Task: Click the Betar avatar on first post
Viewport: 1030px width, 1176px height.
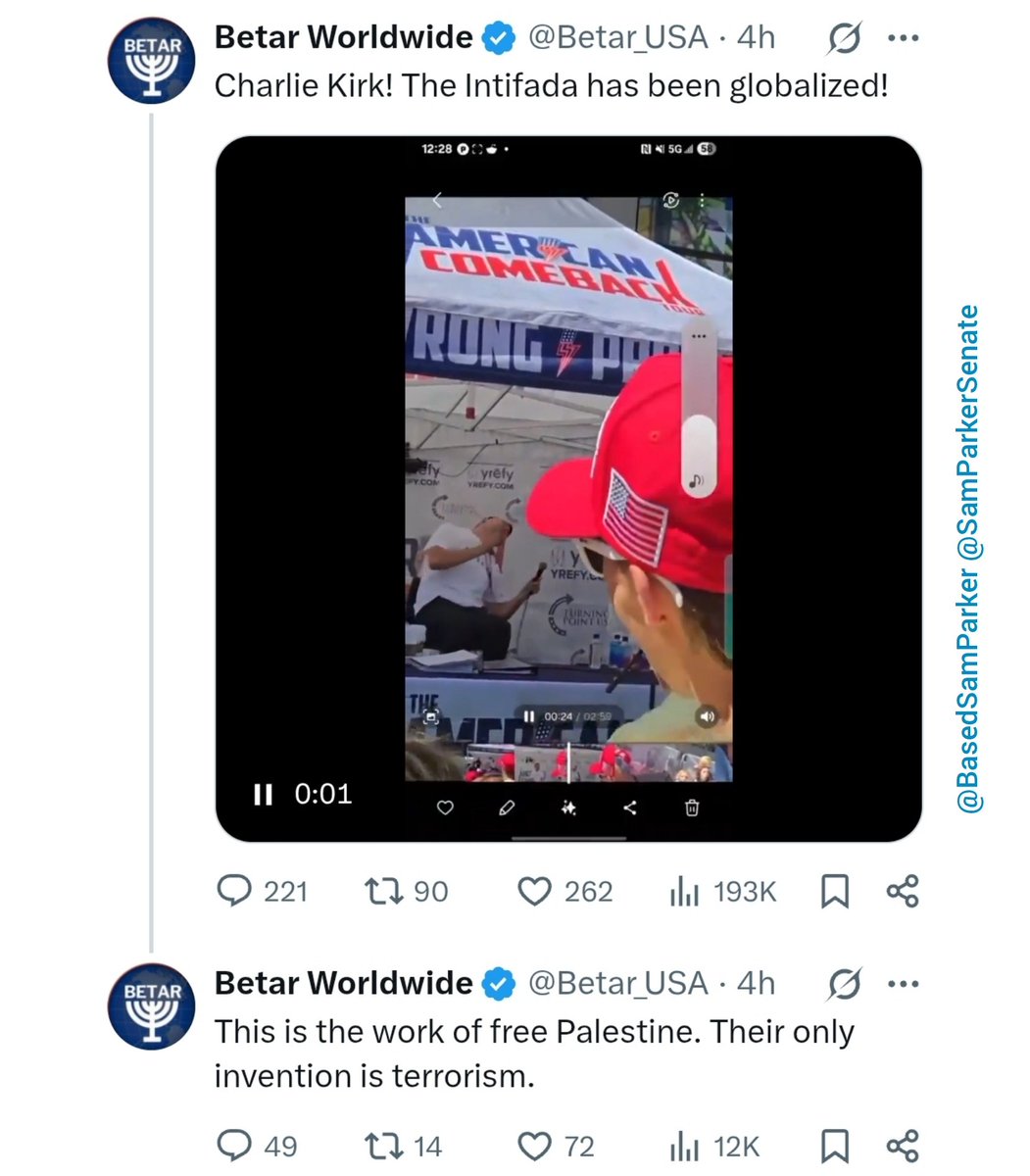Action: tap(151, 61)
